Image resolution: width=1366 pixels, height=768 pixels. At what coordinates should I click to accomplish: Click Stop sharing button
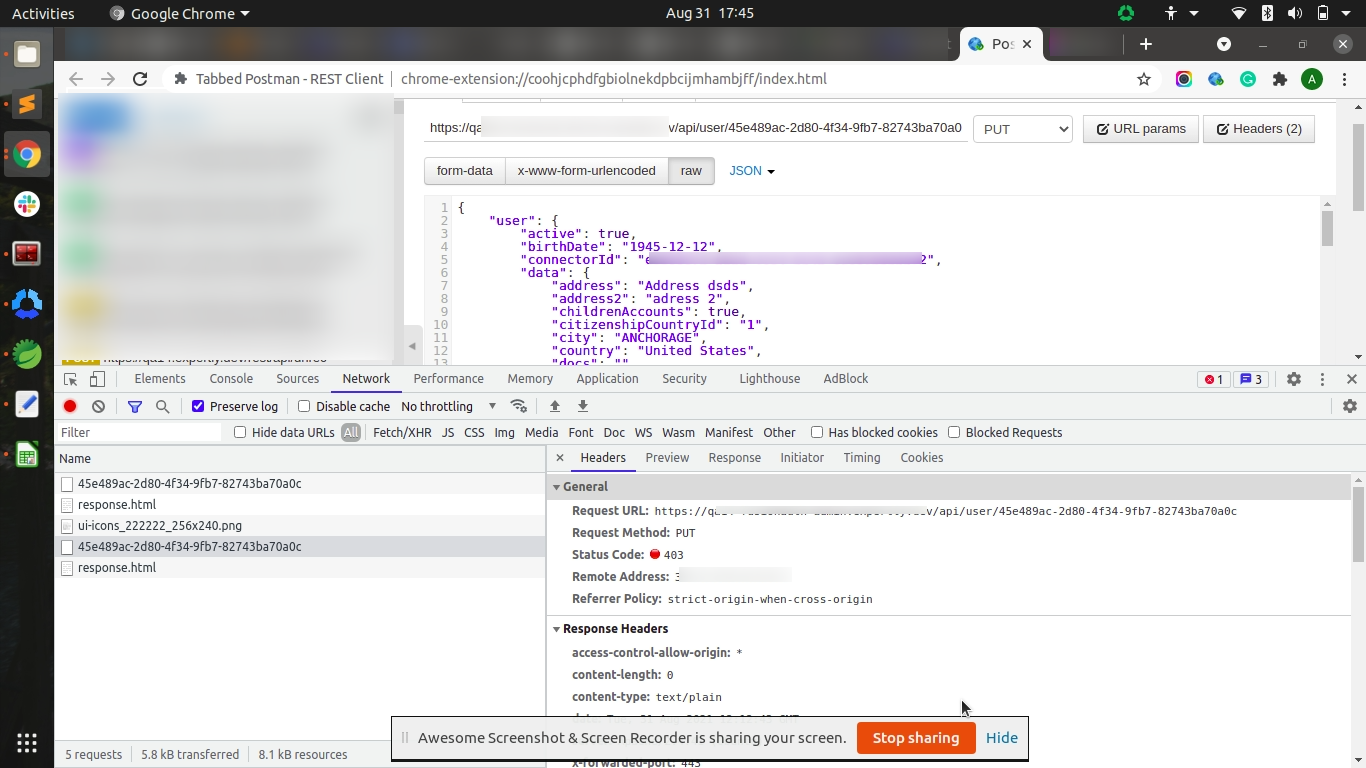916,738
